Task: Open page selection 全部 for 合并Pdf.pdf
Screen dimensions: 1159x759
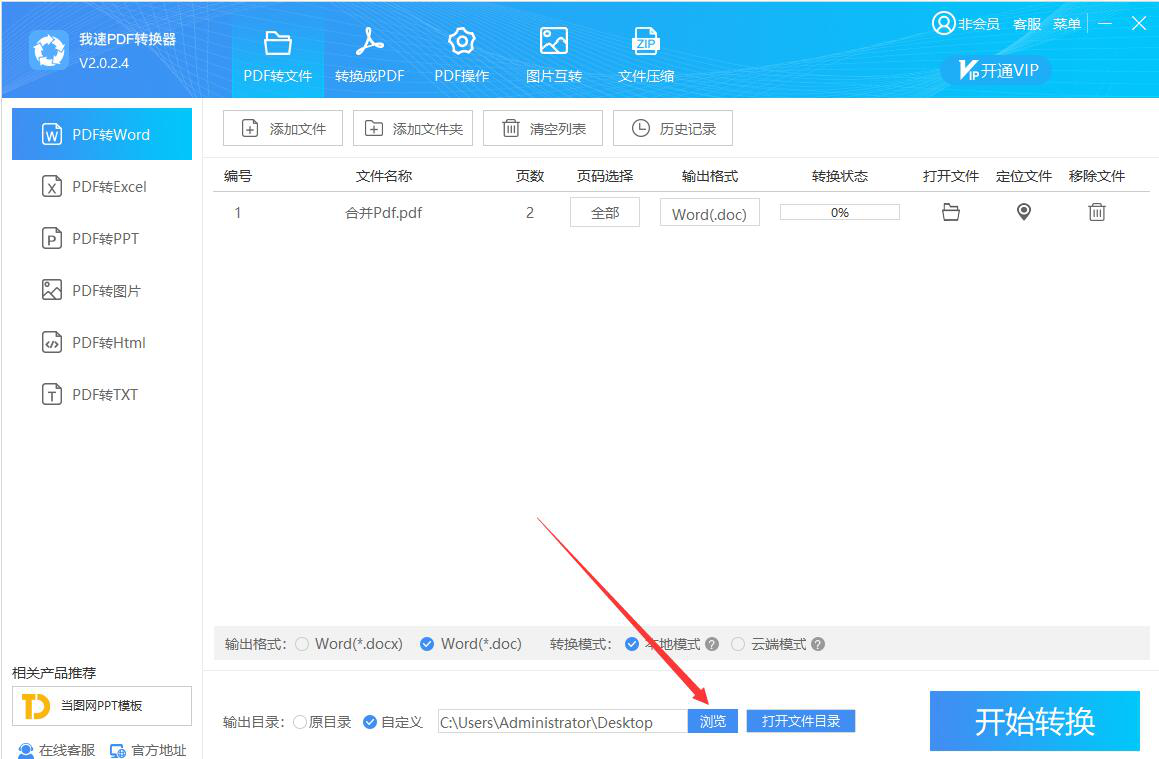Action: click(x=605, y=213)
